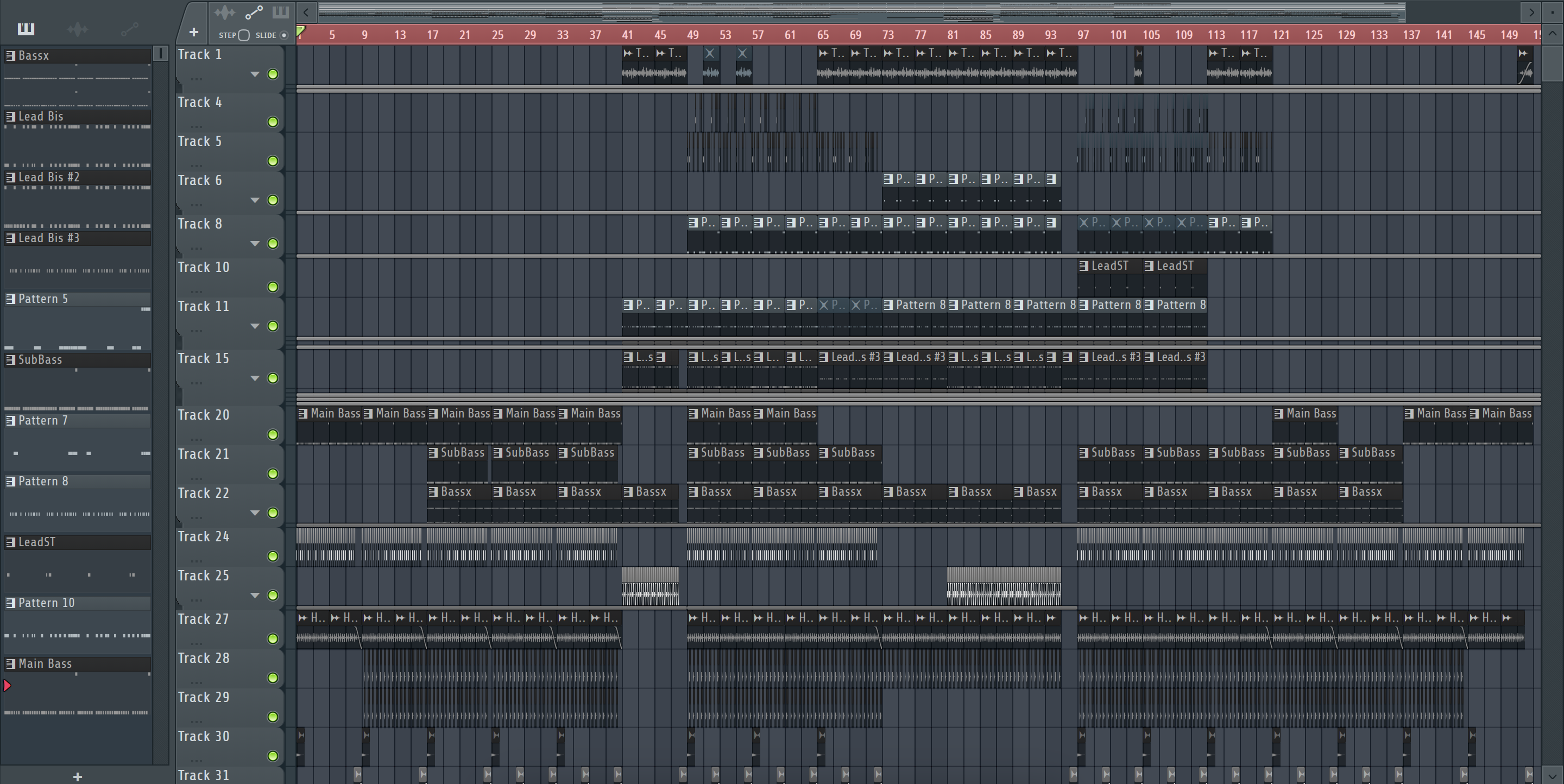Mute Track 20 using its green LED
The image size is (1564, 784).
tap(273, 434)
